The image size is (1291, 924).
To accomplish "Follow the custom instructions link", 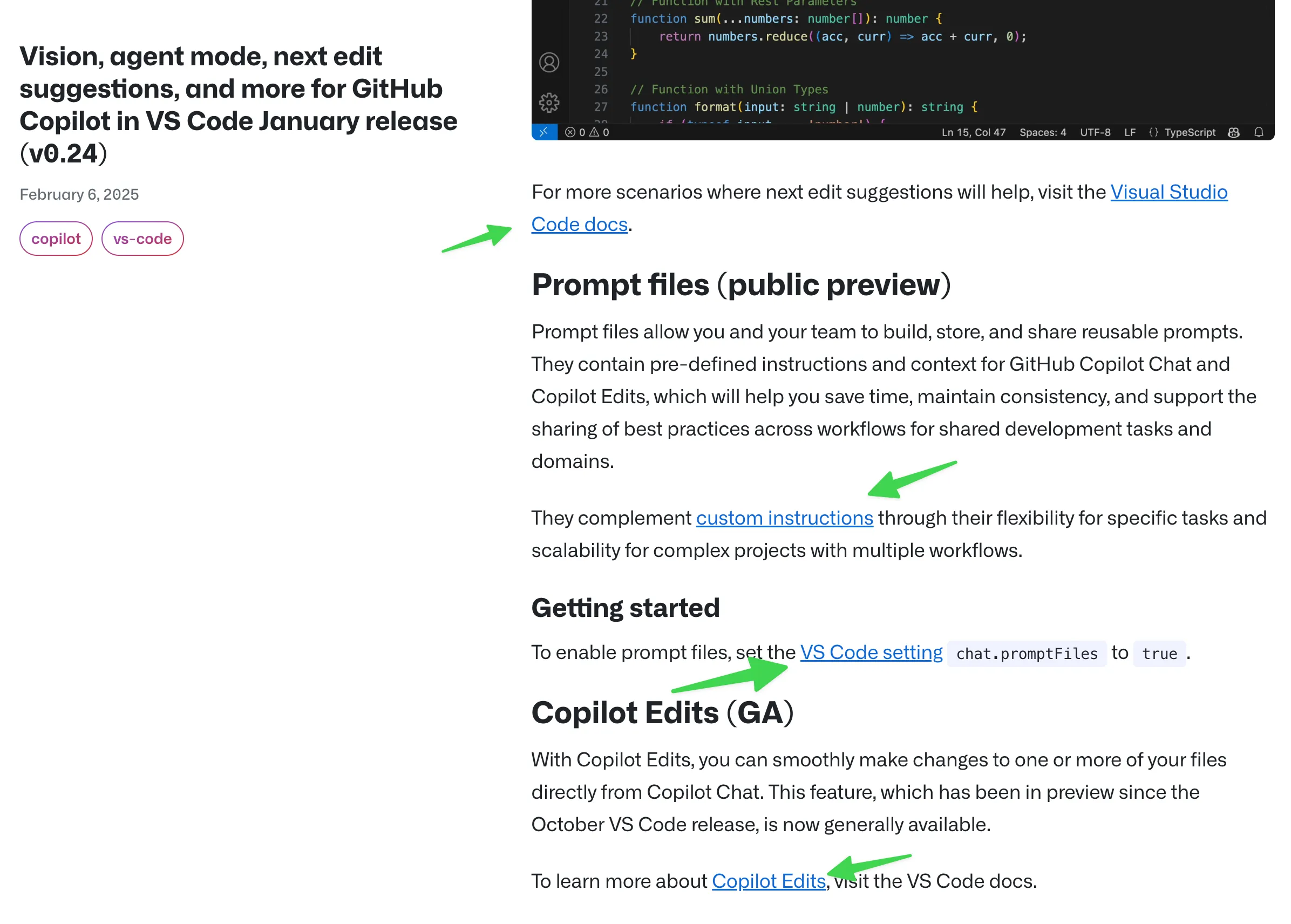I will pos(785,518).
